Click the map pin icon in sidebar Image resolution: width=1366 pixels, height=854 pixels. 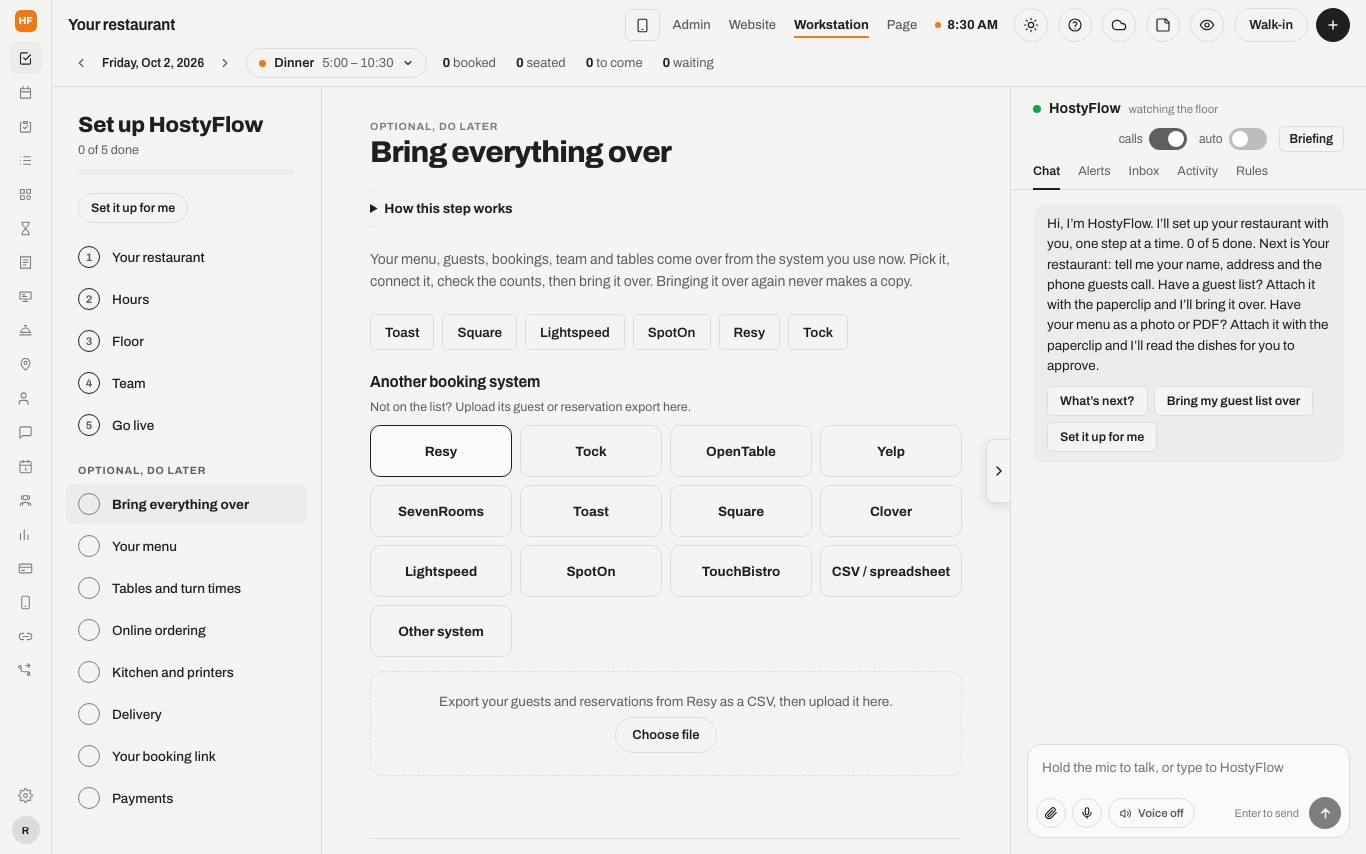tap(25, 365)
